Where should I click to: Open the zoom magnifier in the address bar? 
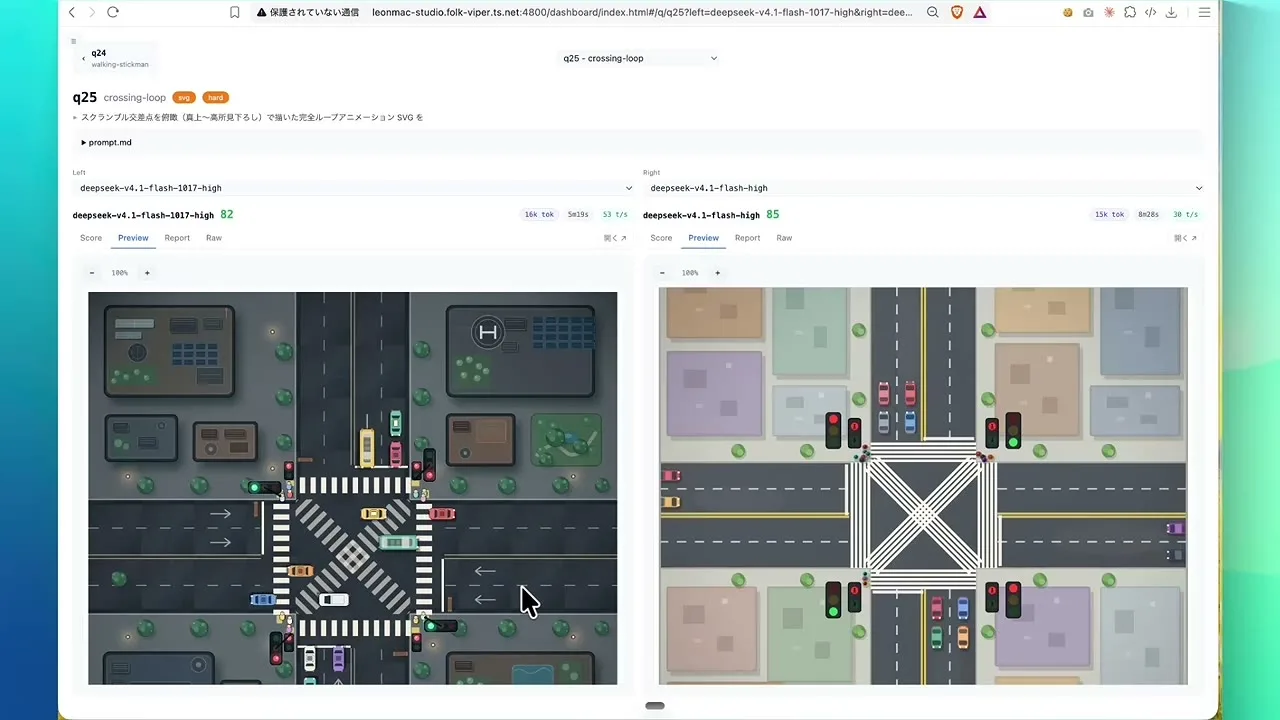tap(932, 12)
